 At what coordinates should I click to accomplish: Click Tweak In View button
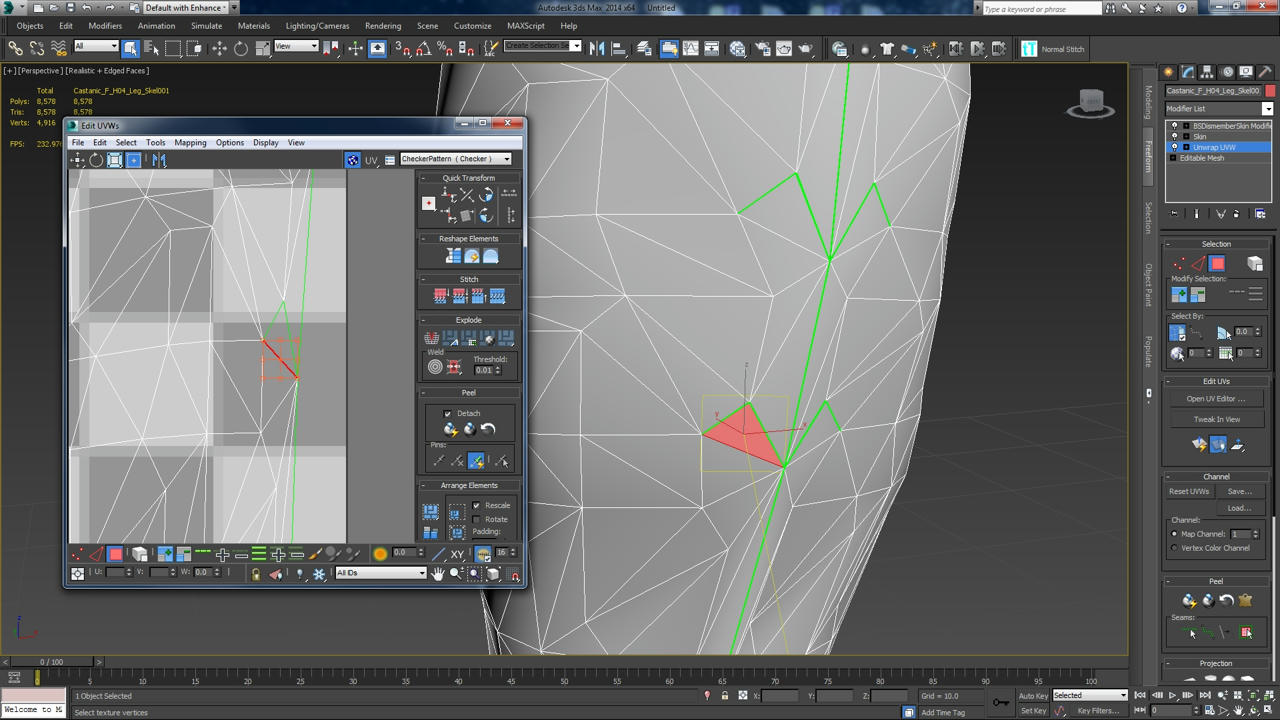1216,419
